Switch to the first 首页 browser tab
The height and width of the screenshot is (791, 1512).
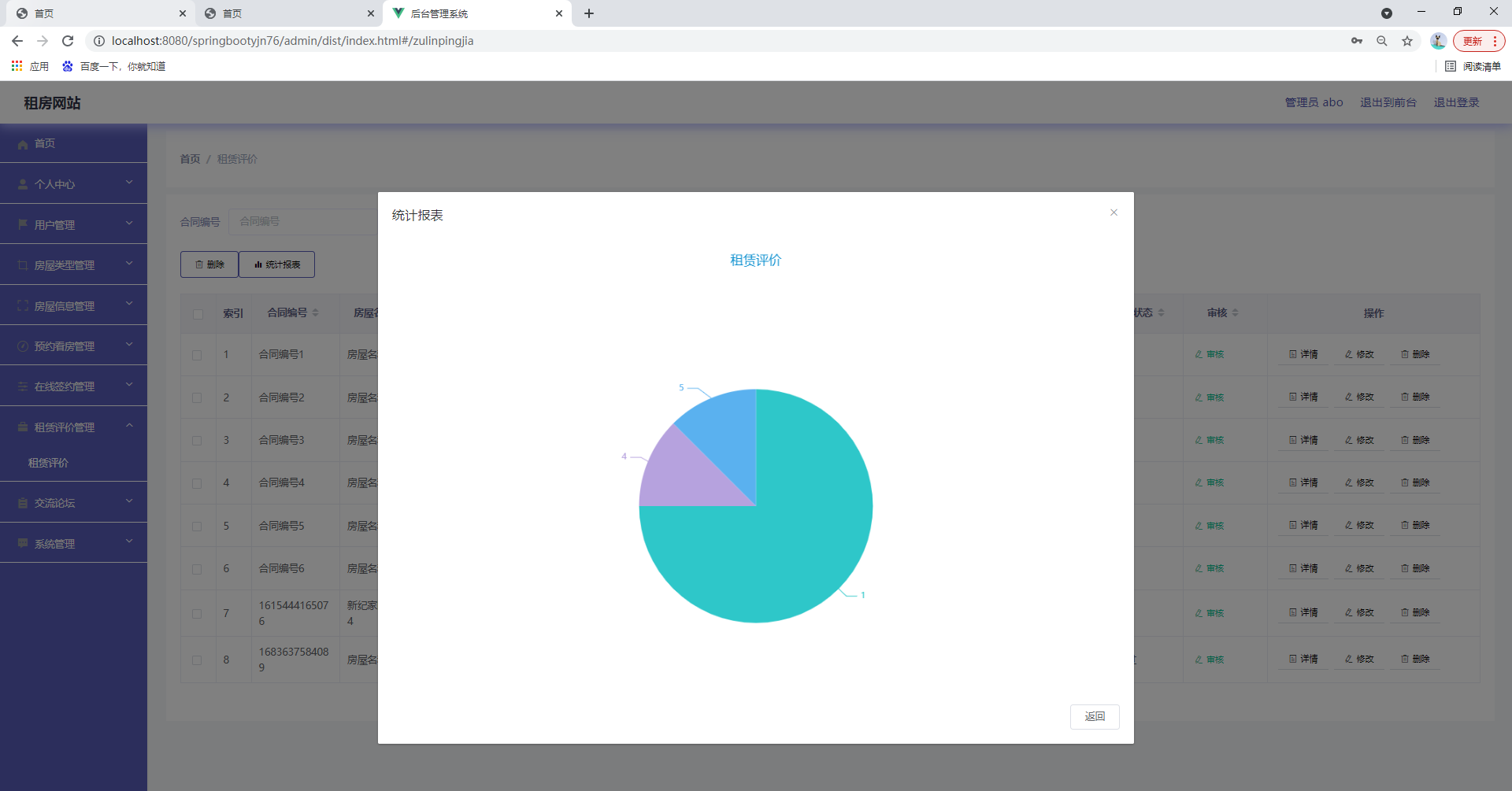94,13
